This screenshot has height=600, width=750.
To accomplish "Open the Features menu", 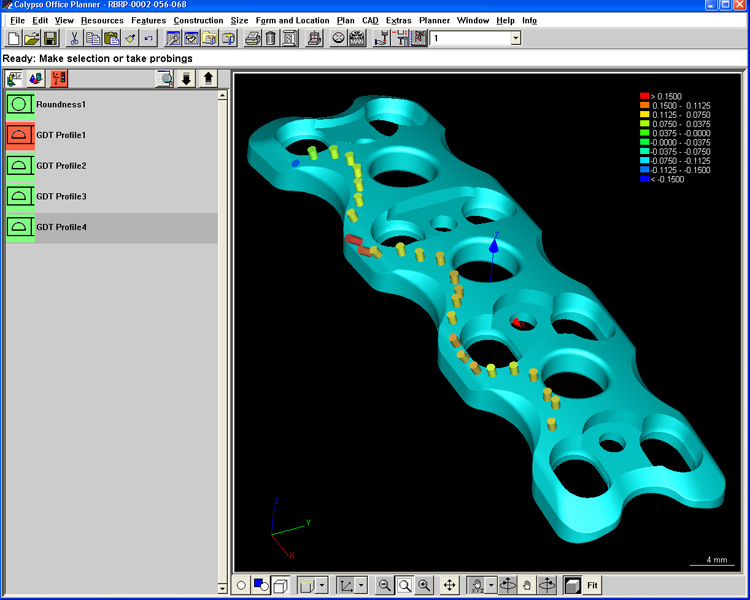I will [148, 21].
